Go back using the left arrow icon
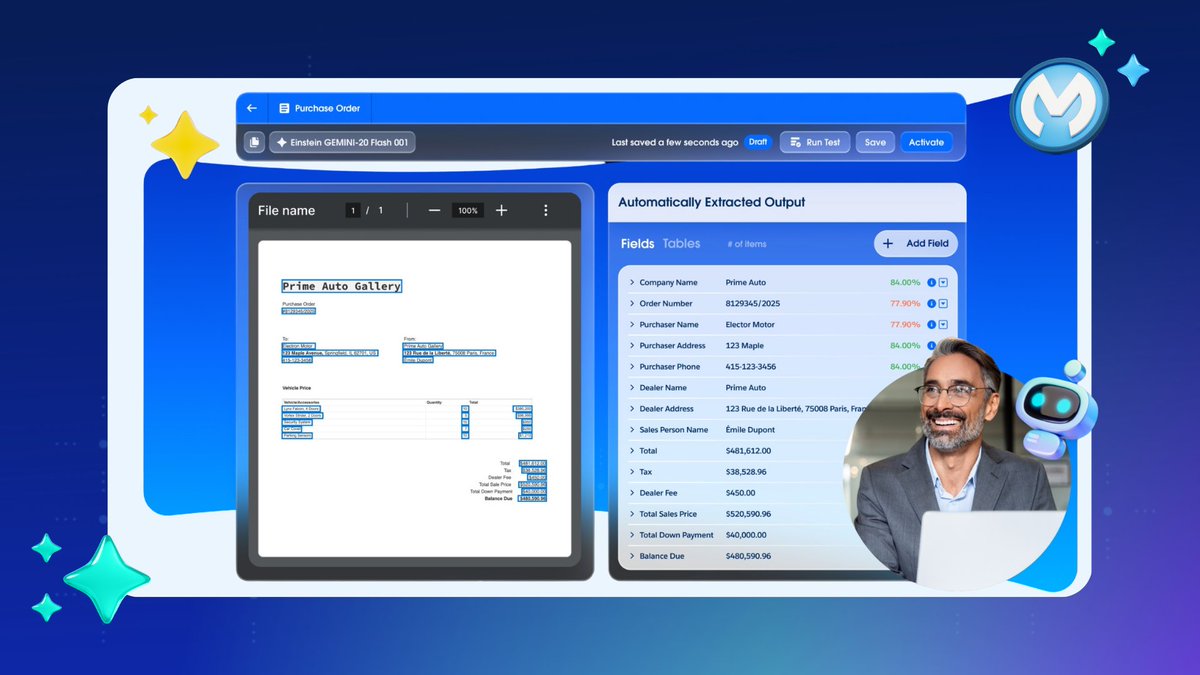The width and height of the screenshot is (1200, 675). [x=252, y=108]
